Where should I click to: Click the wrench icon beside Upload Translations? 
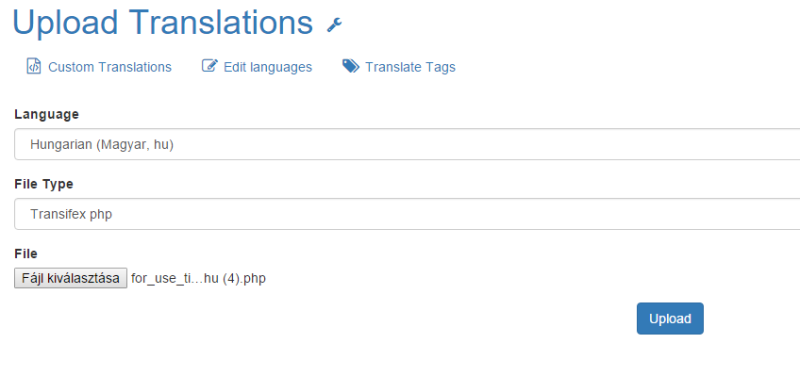pyautogui.click(x=334, y=24)
